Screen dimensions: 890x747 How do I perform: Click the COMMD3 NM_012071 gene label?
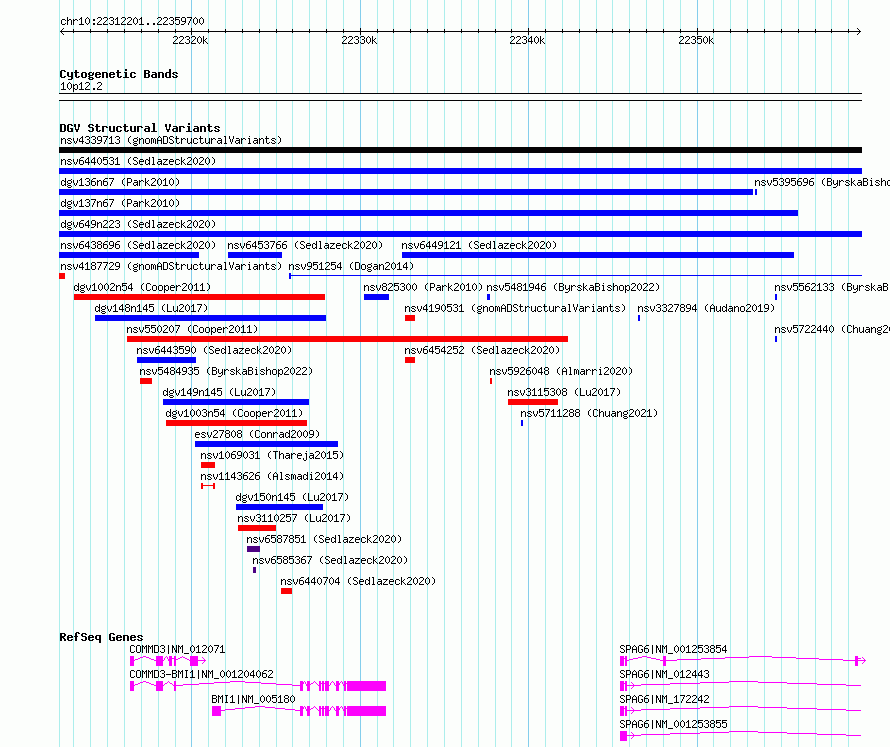point(177,649)
